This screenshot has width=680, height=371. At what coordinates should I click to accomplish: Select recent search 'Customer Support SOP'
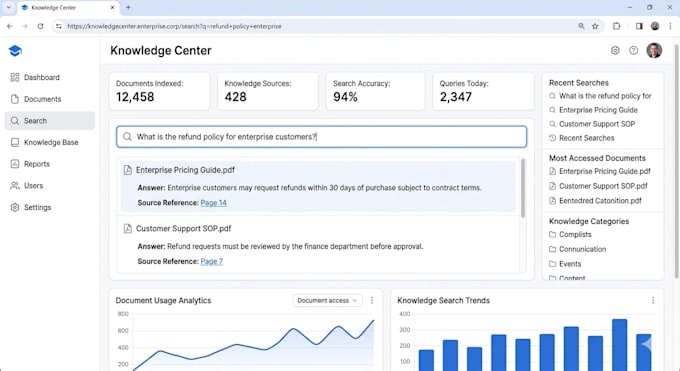point(597,124)
